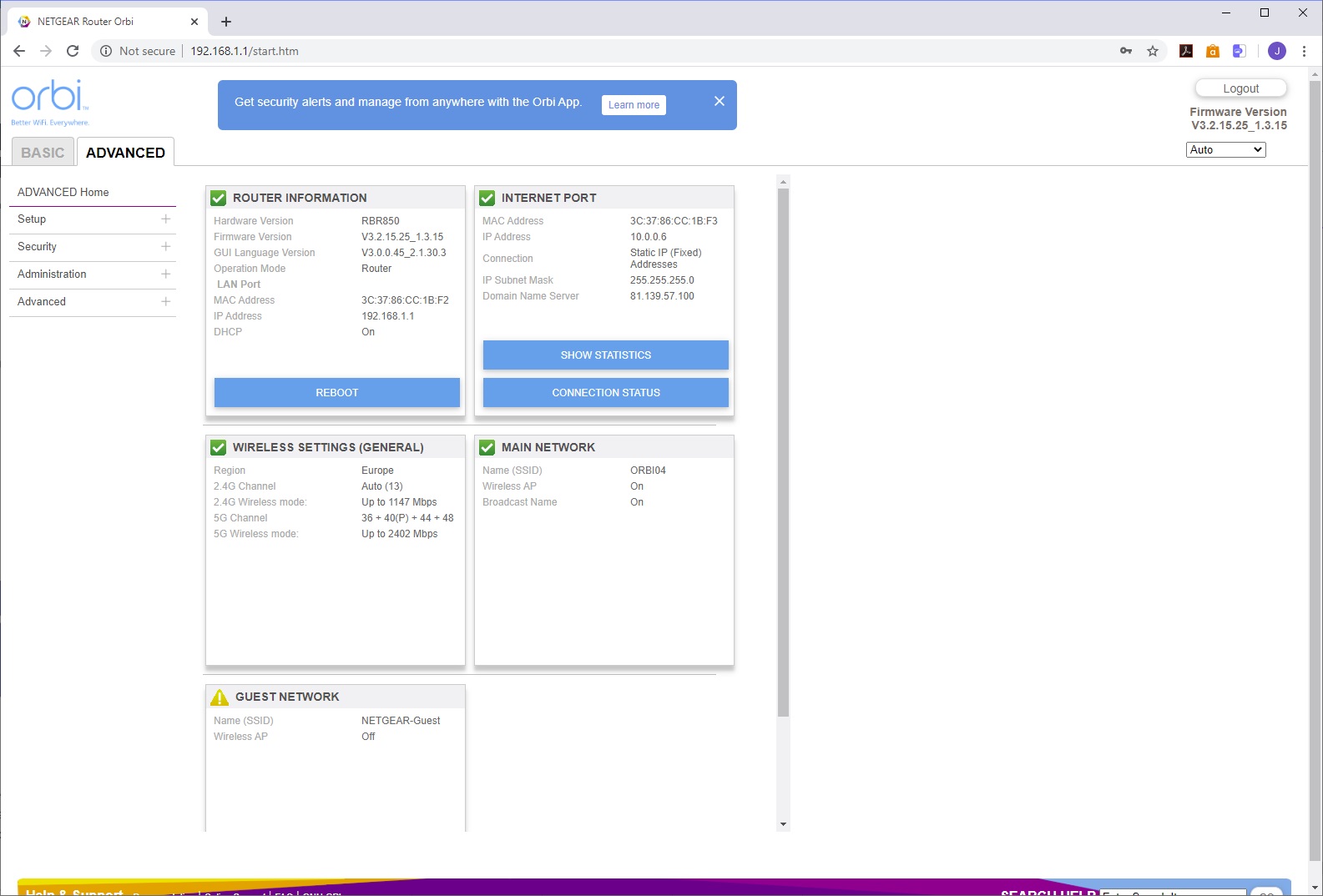
Task: Click the dashboard panel's vertical scrollbar thumb
Action: 783,452
